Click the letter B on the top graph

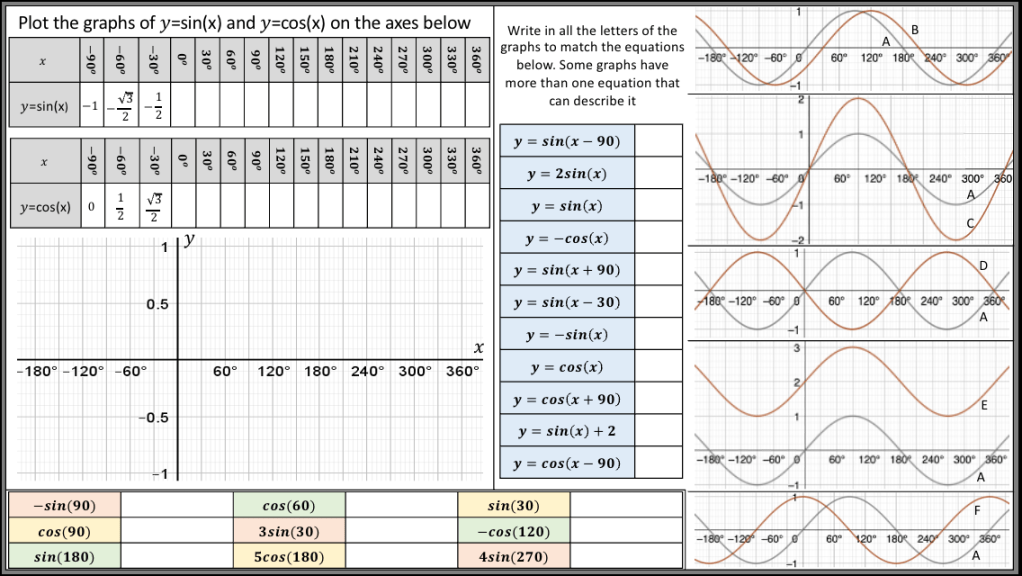[916, 28]
